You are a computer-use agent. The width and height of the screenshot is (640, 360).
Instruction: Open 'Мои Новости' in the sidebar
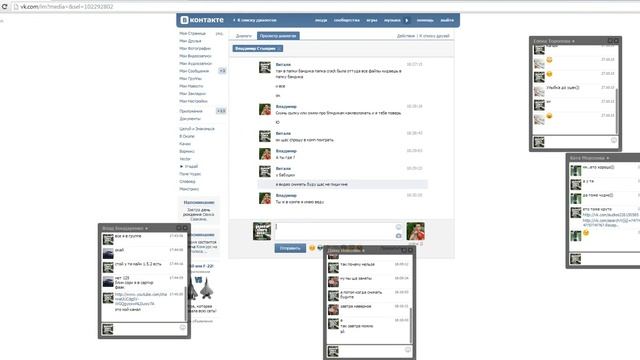click(x=191, y=86)
